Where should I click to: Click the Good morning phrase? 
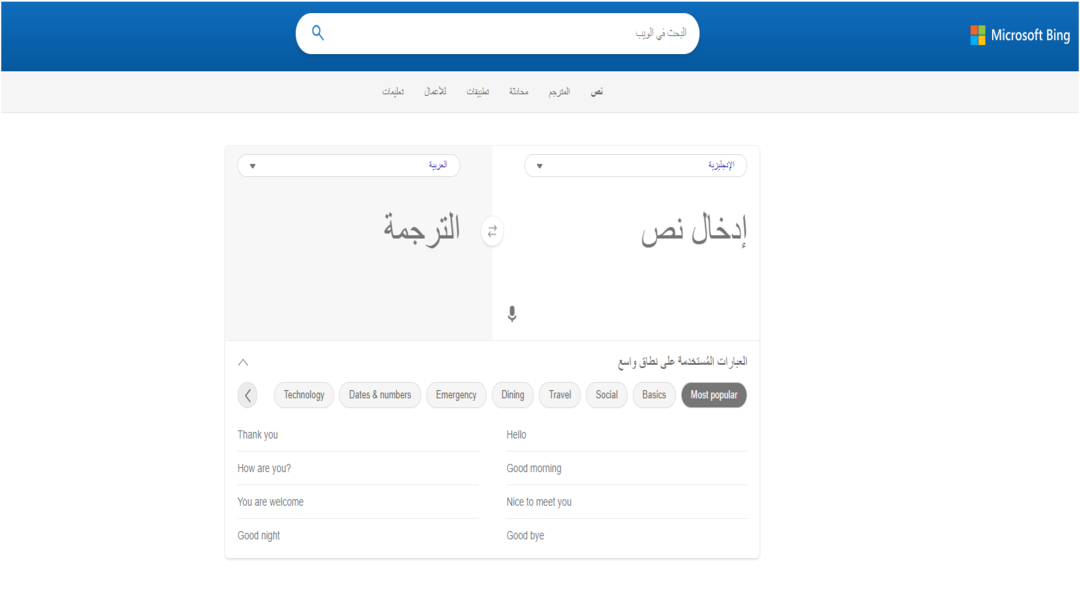click(x=534, y=468)
